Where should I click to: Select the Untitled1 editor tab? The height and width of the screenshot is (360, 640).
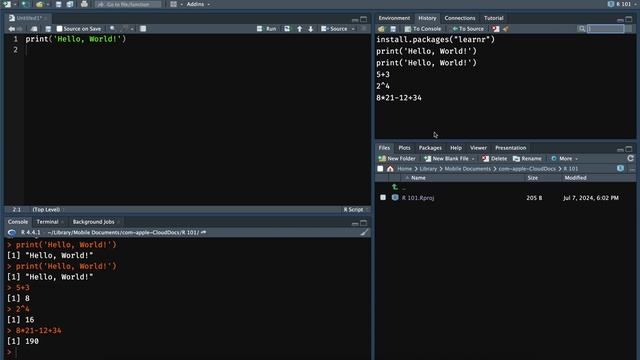(29, 18)
